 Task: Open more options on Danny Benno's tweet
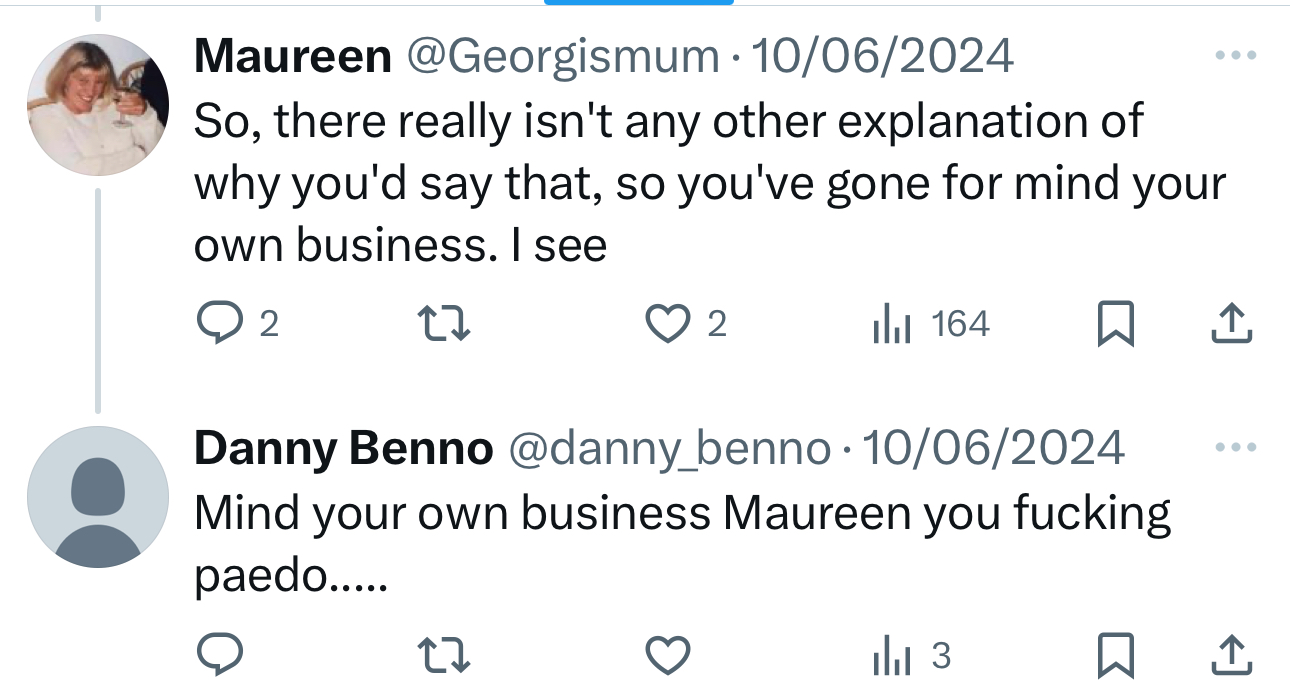tap(1233, 448)
